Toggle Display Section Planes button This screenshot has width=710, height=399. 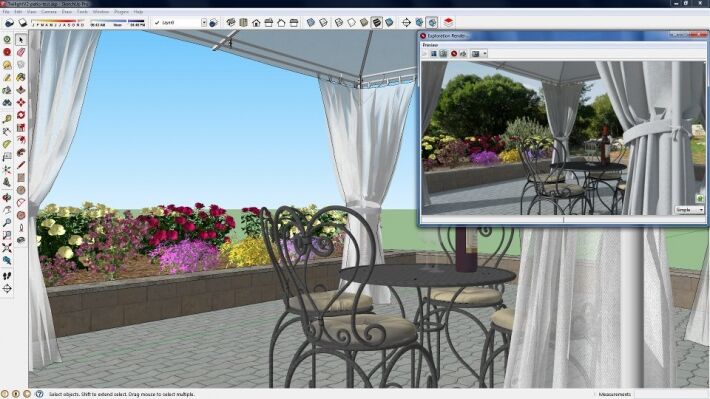(419, 22)
